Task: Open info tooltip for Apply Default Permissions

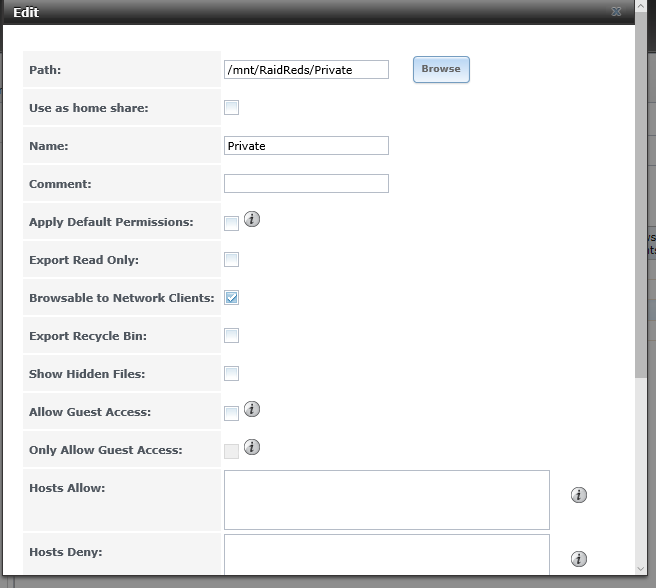Action: 252,219
